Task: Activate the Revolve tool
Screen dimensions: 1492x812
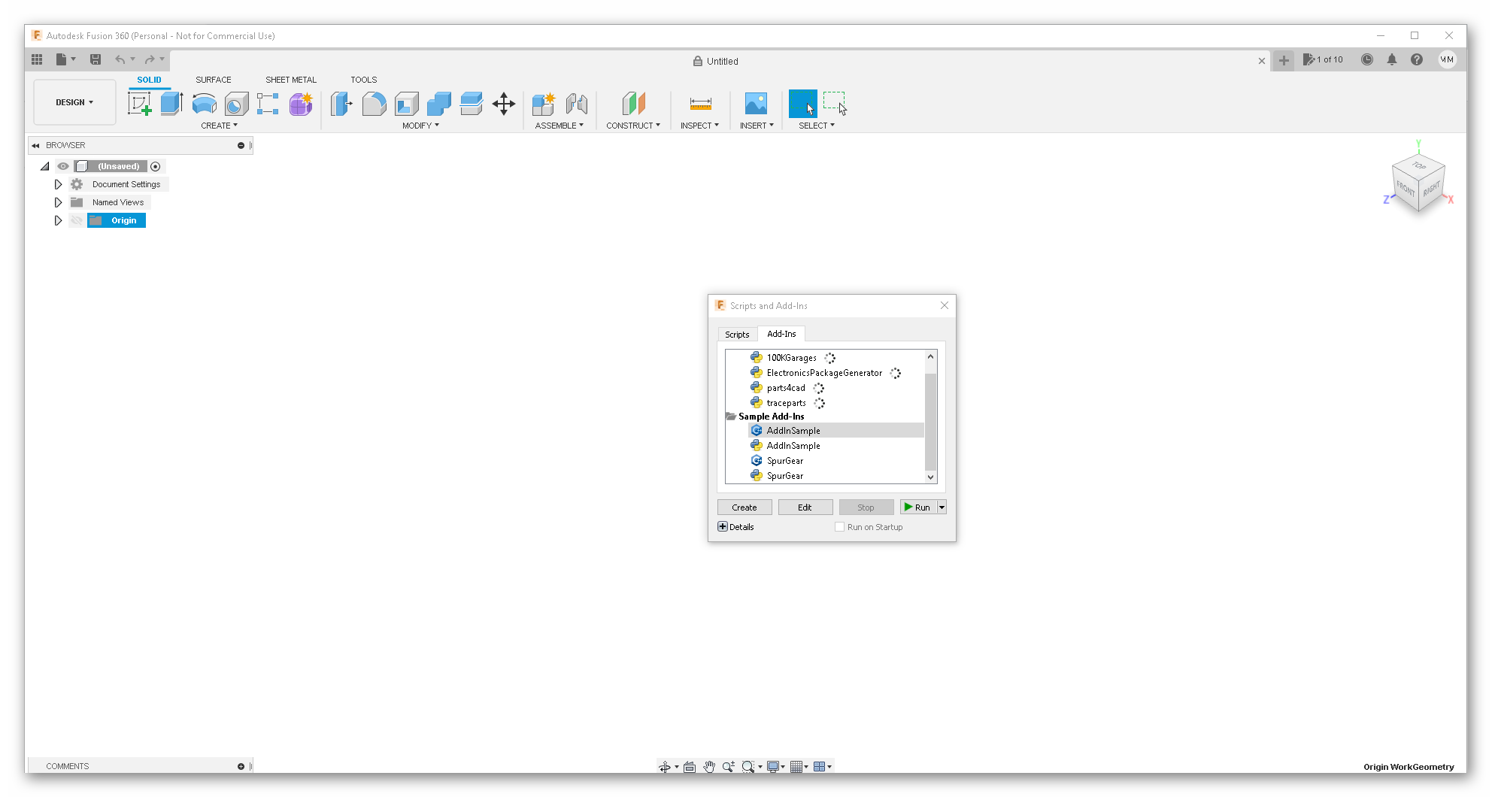Action: coord(204,104)
